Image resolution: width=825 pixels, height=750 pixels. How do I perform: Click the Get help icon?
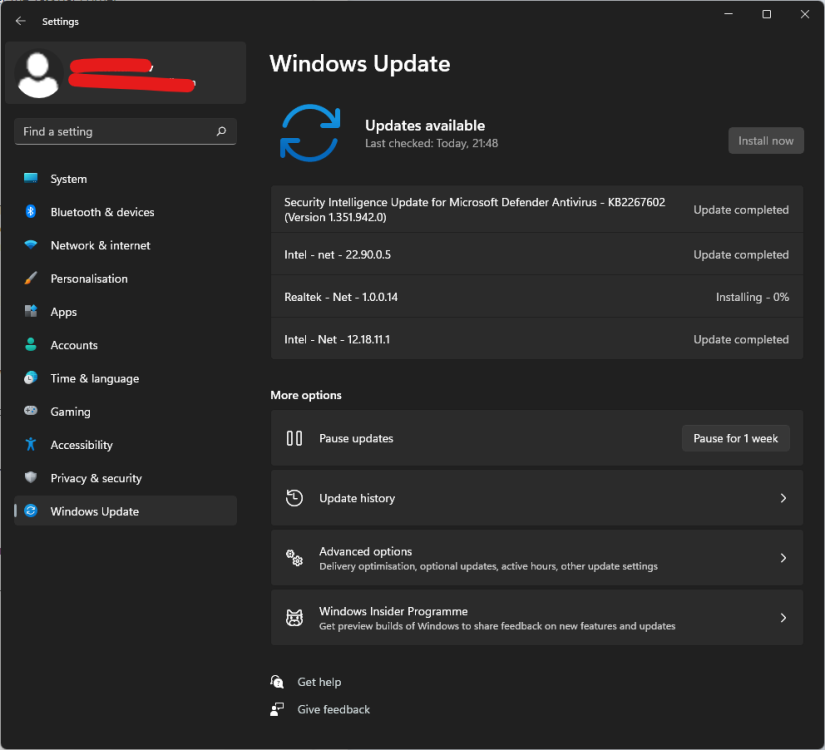(277, 682)
